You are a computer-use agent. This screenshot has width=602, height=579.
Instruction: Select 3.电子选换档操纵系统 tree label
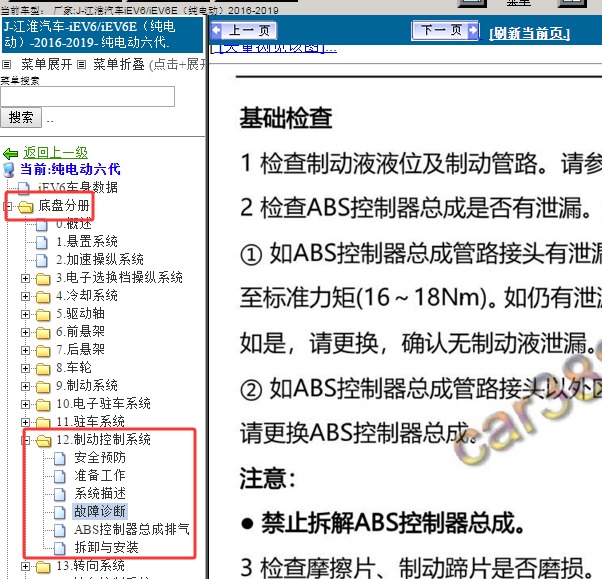(119, 277)
